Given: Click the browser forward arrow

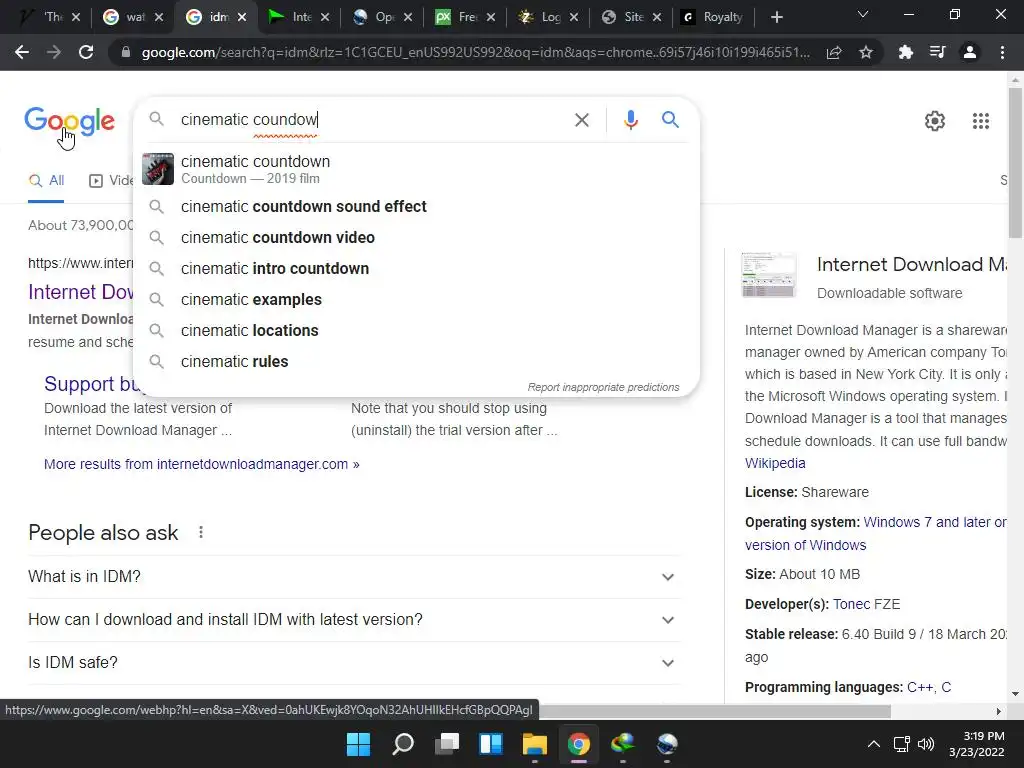Looking at the screenshot, I should [x=54, y=52].
